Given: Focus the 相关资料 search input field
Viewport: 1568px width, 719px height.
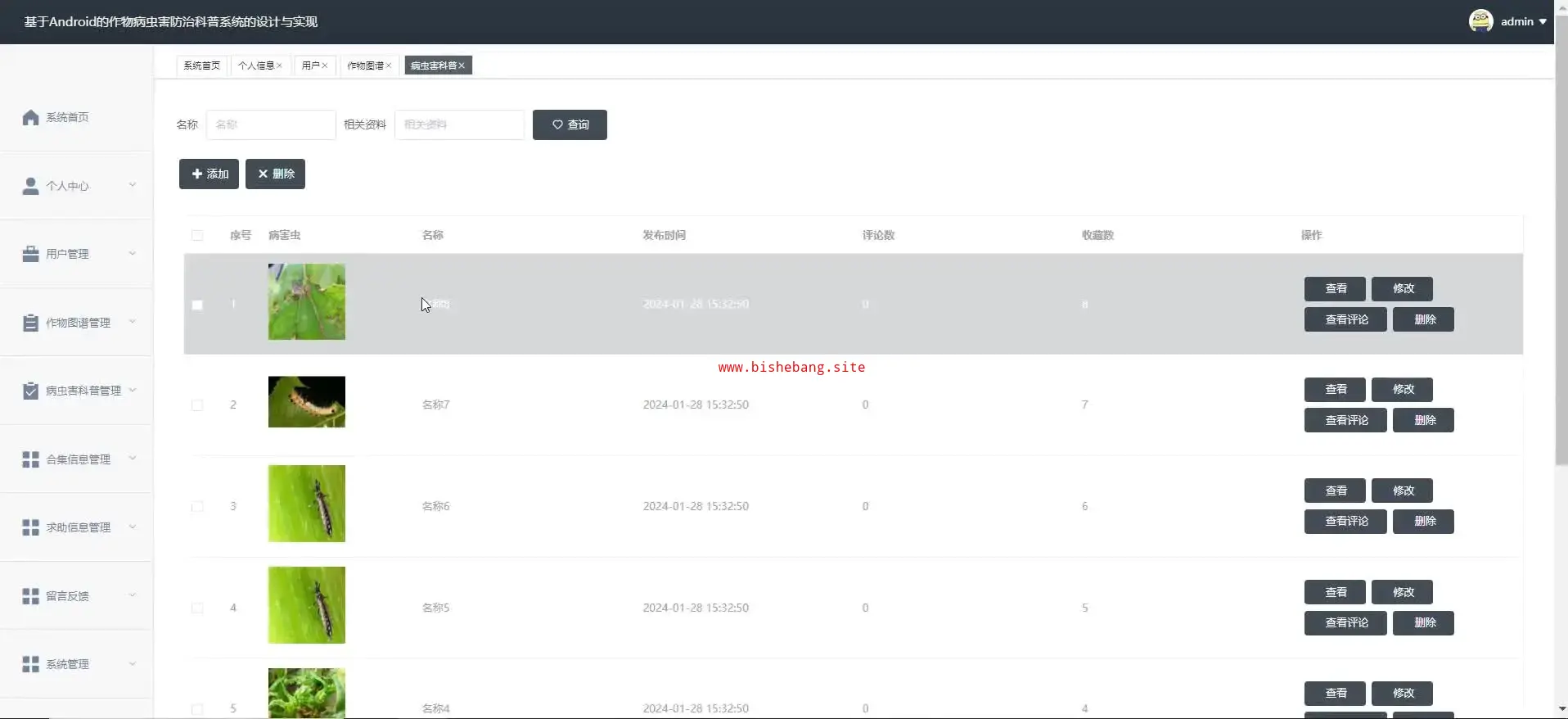Looking at the screenshot, I should (459, 124).
